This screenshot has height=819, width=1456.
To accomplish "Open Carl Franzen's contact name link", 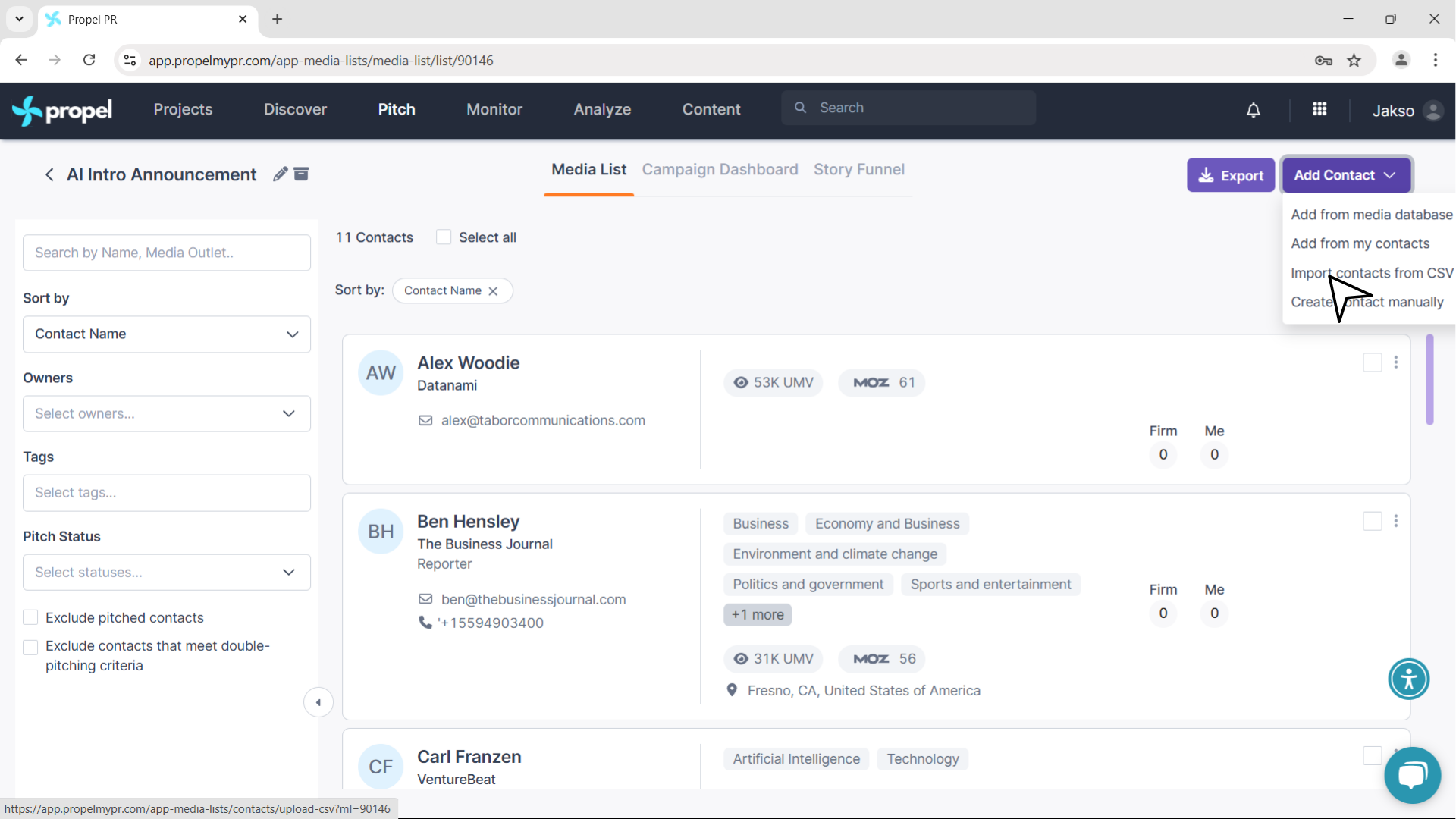I will (x=469, y=757).
